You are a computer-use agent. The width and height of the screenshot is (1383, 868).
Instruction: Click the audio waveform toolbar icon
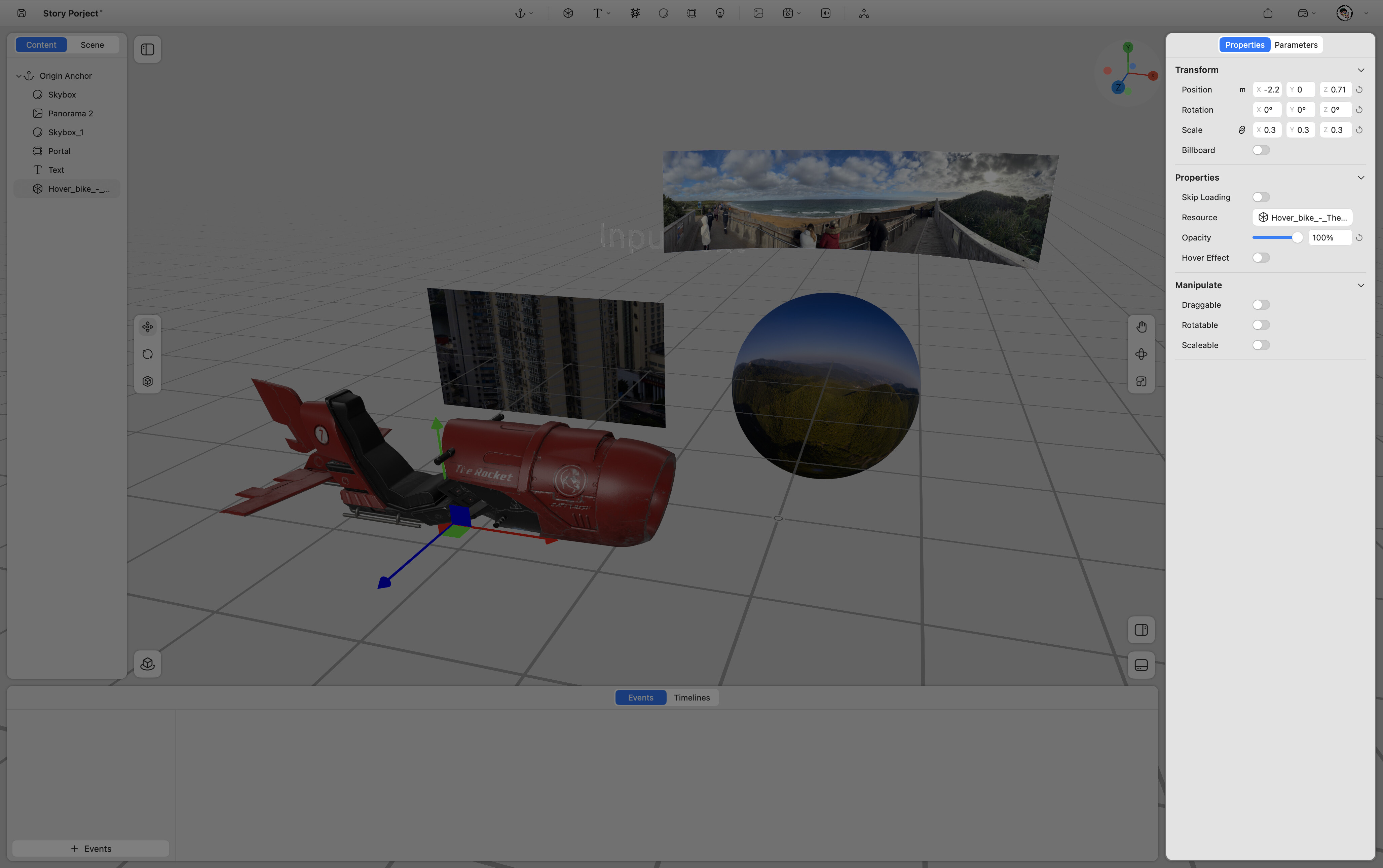[x=826, y=13]
